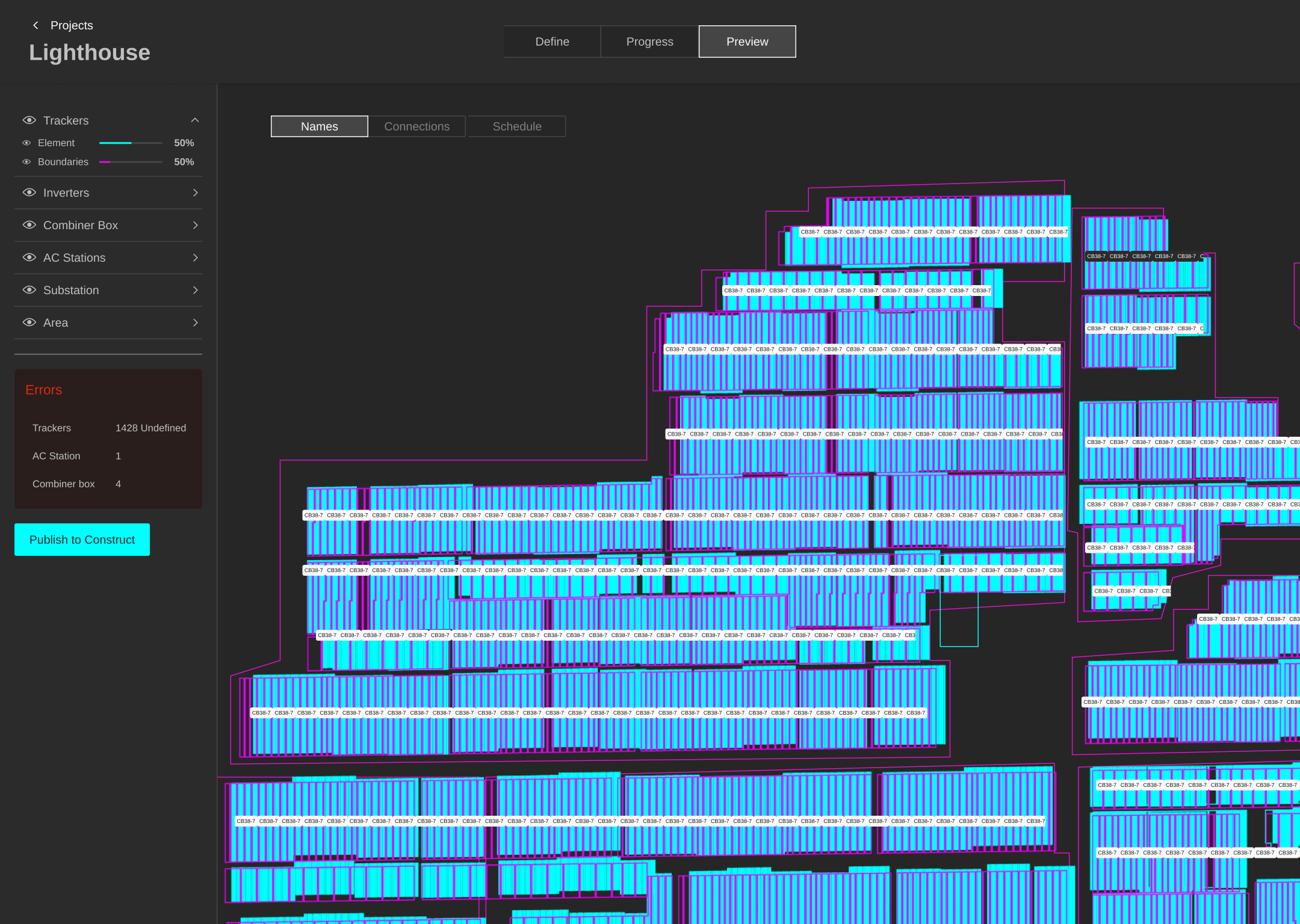This screenshot has height=924, width=1300.
Task: Expand the Combiner Box section chevron
Action: pyautogui.click(x=195, y=225)
